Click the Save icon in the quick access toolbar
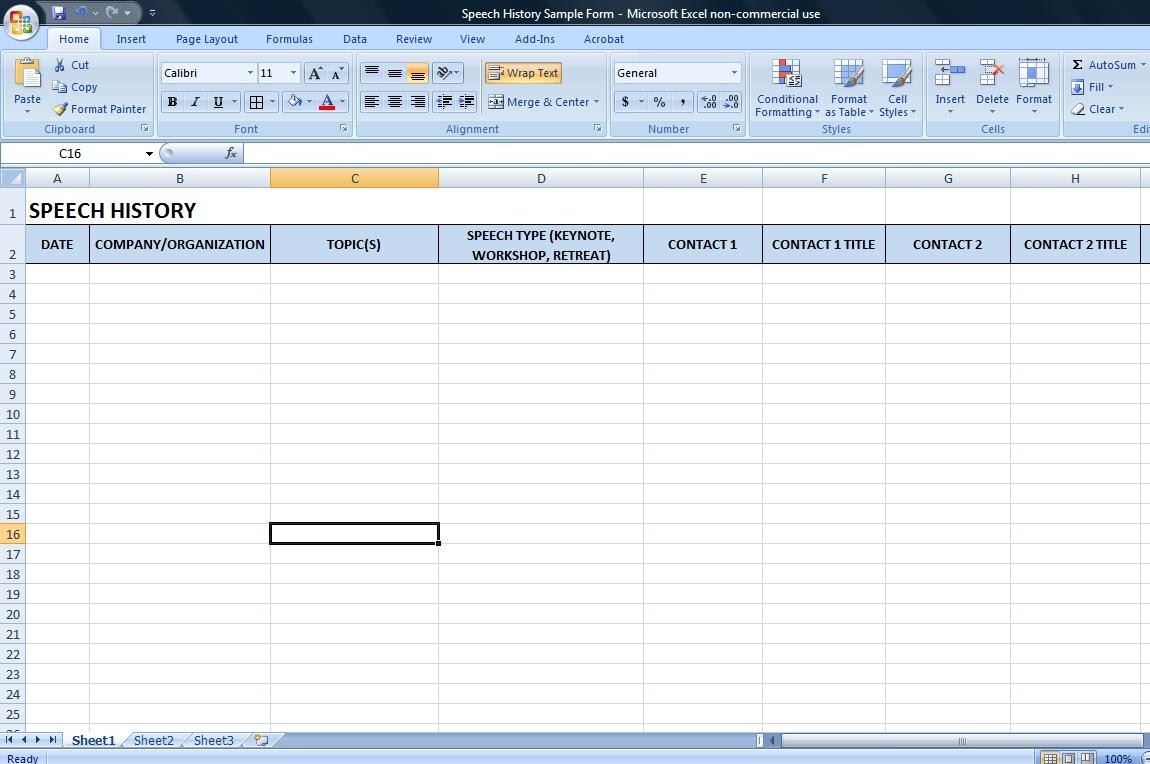1150x764 pixels. coord(59,13)
